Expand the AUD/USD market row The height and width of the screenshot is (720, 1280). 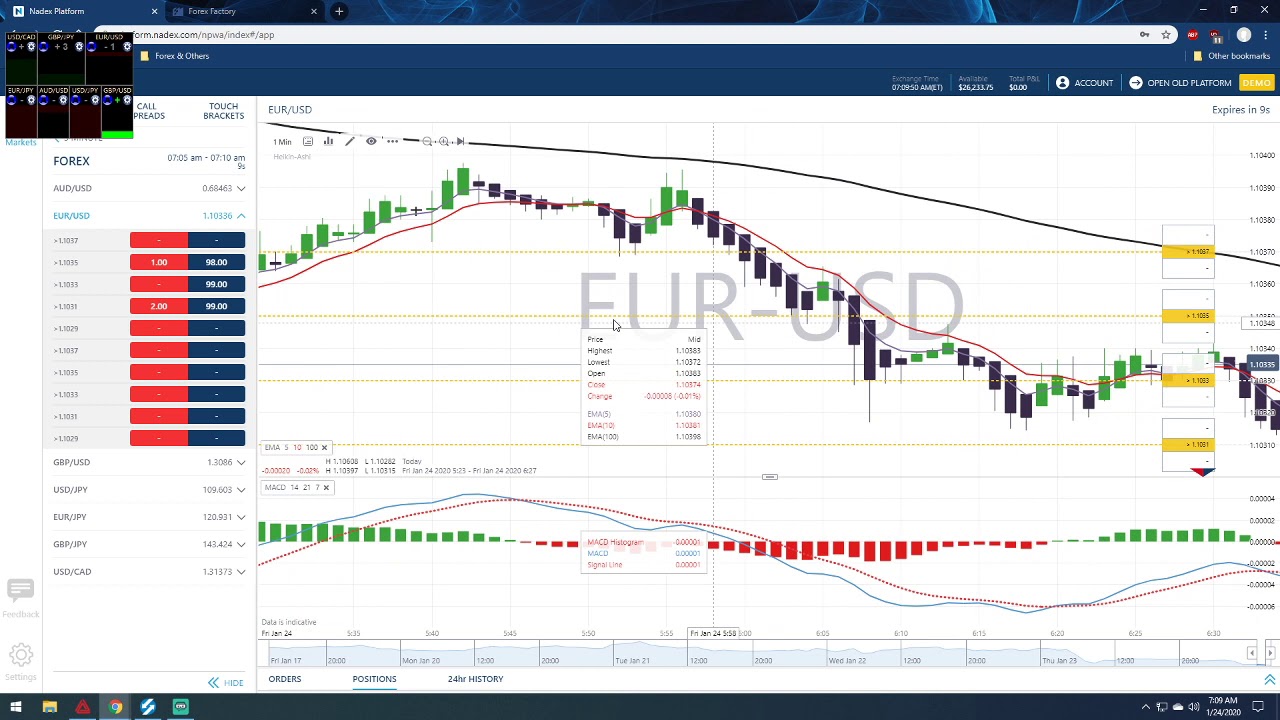pyautogui.click(x=149, y=188)
